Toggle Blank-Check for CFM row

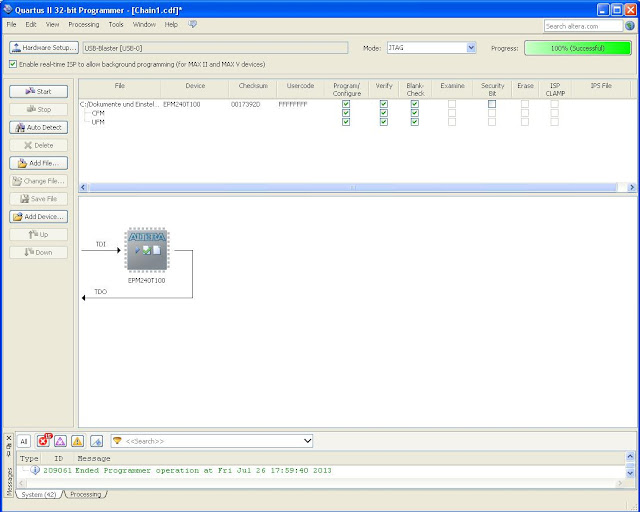415,113
